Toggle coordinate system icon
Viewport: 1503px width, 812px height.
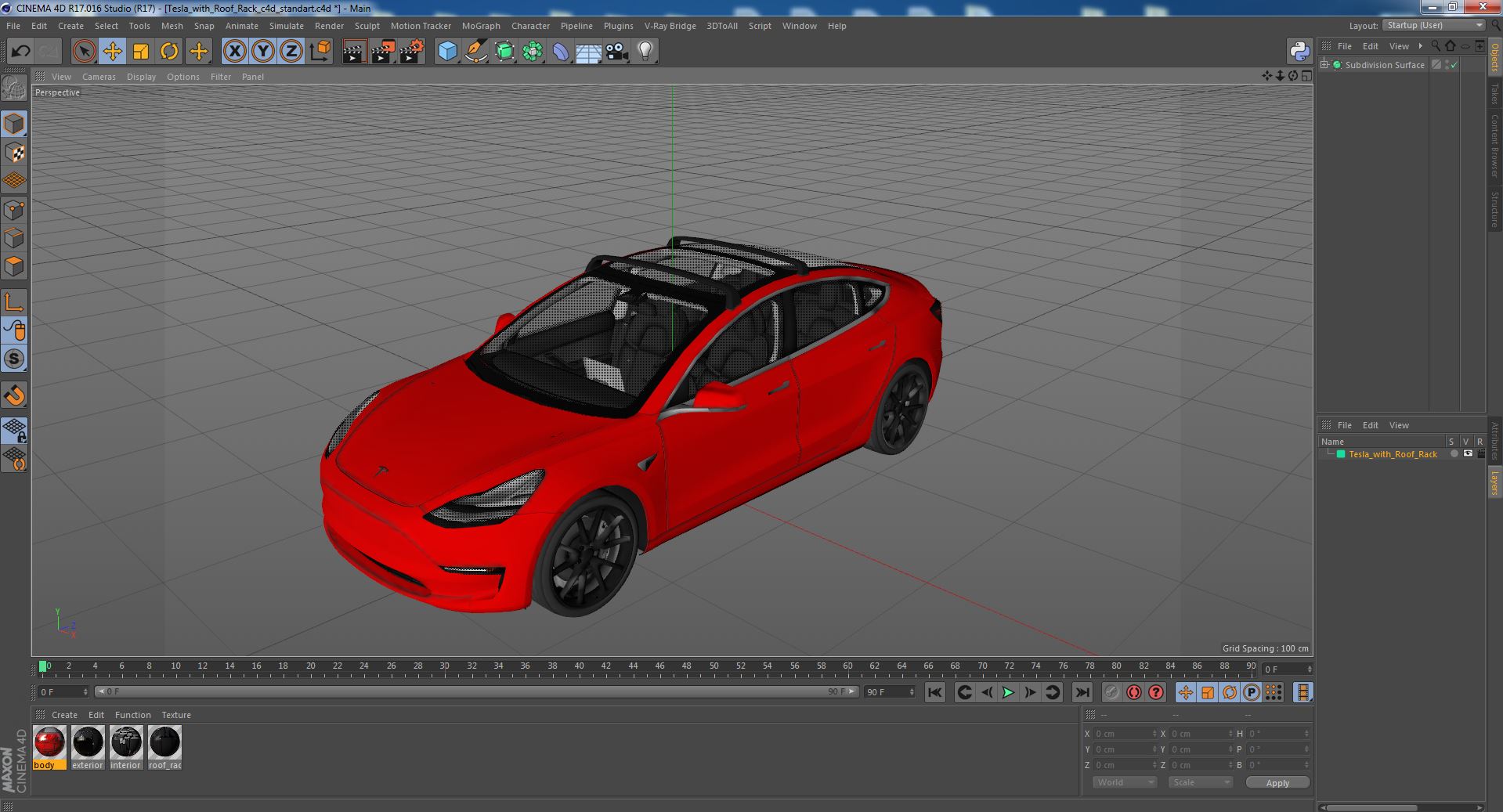(320, 52)
